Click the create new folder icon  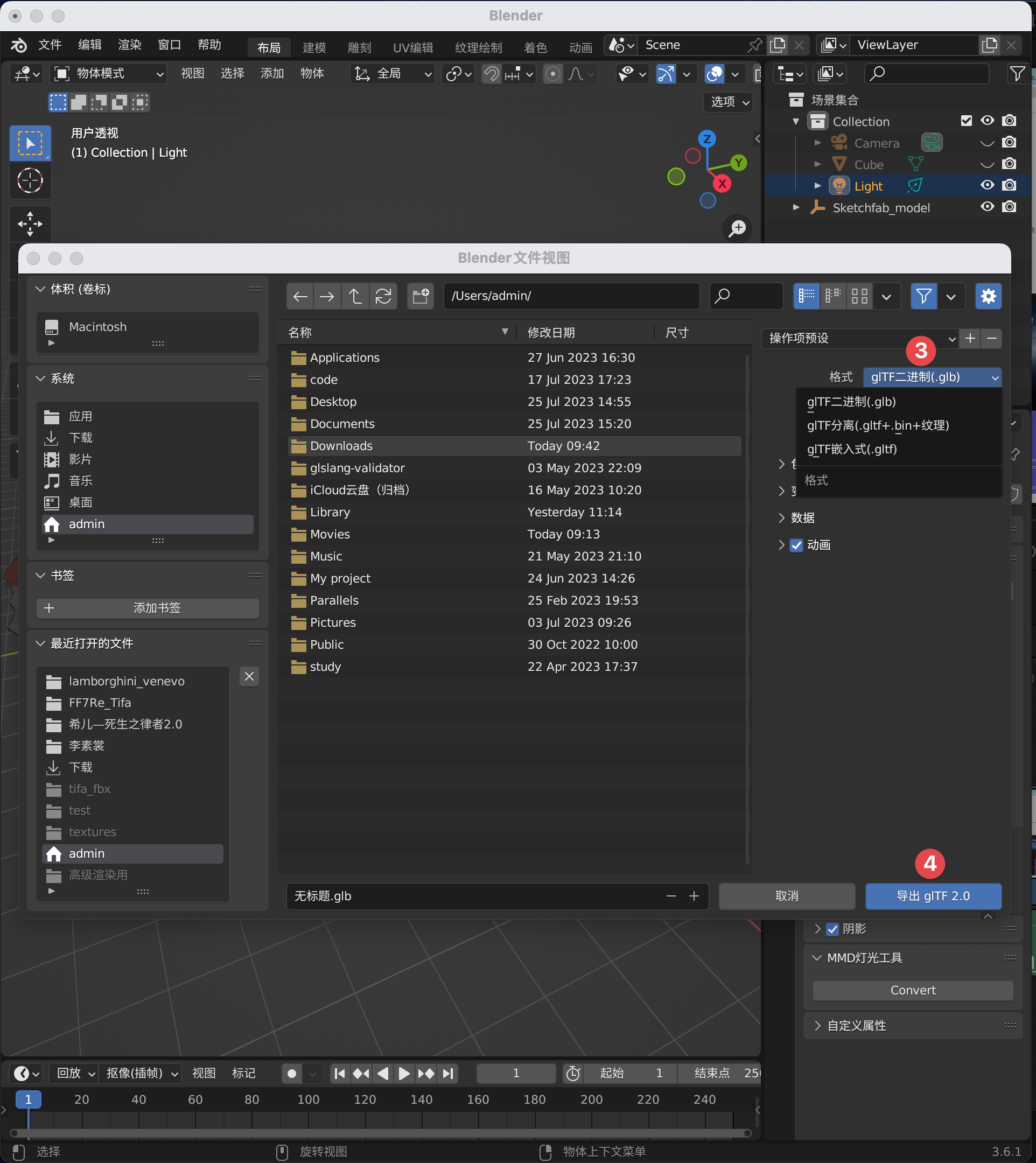point(421,296)
